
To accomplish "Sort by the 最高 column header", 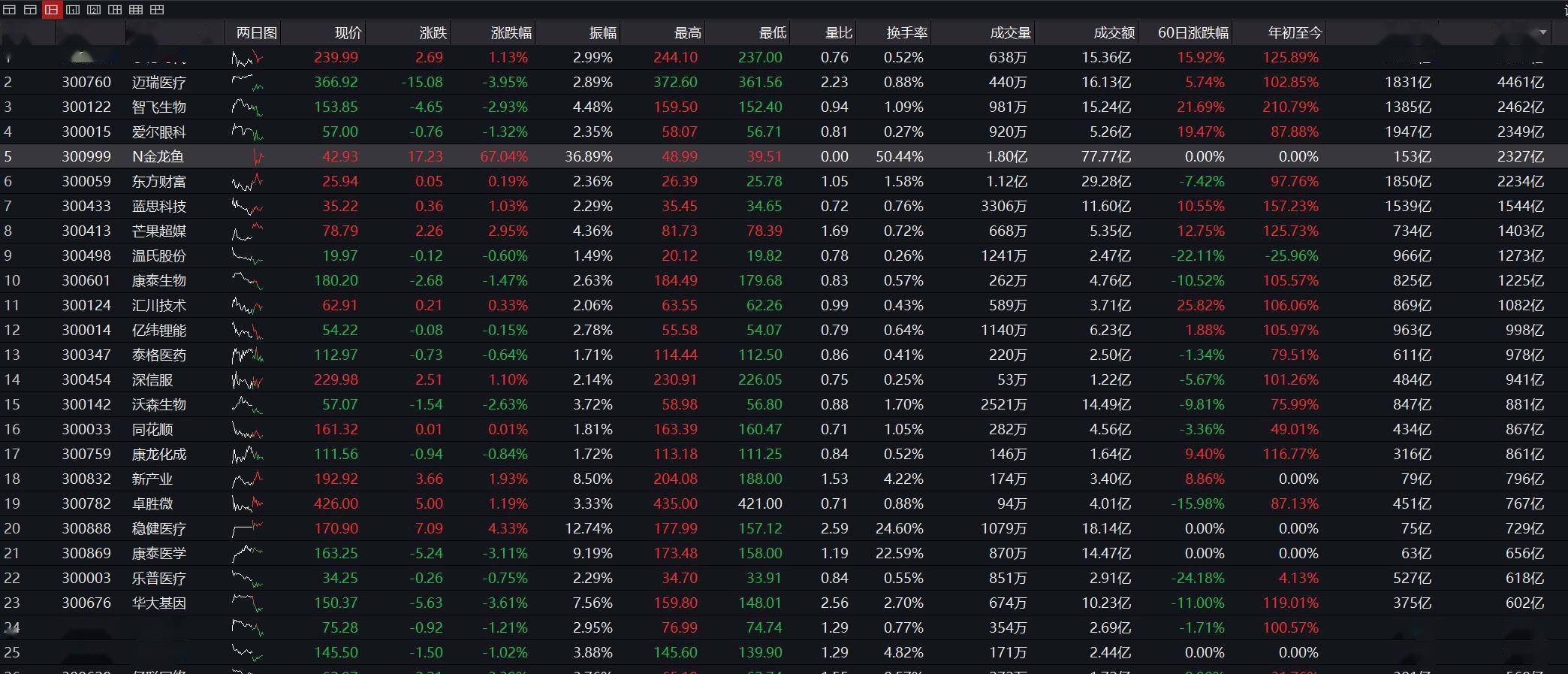I will tap(688, 32).
